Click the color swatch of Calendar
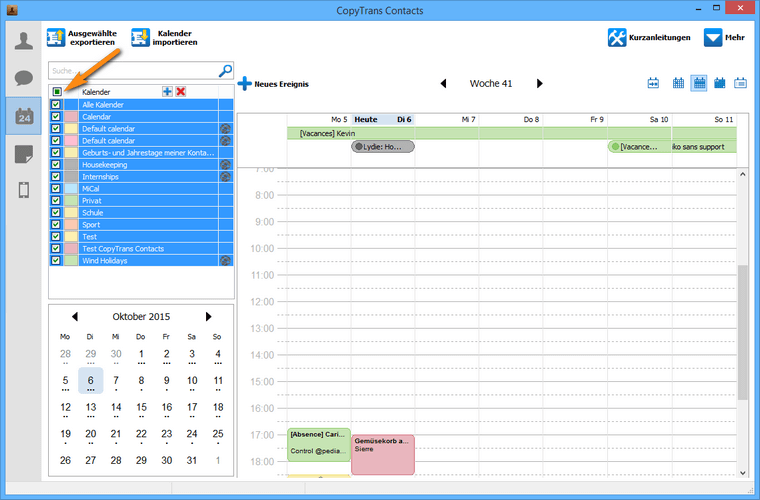Viewport: 760px width, 500px height. pyautogui.click(x=71, y=117)
